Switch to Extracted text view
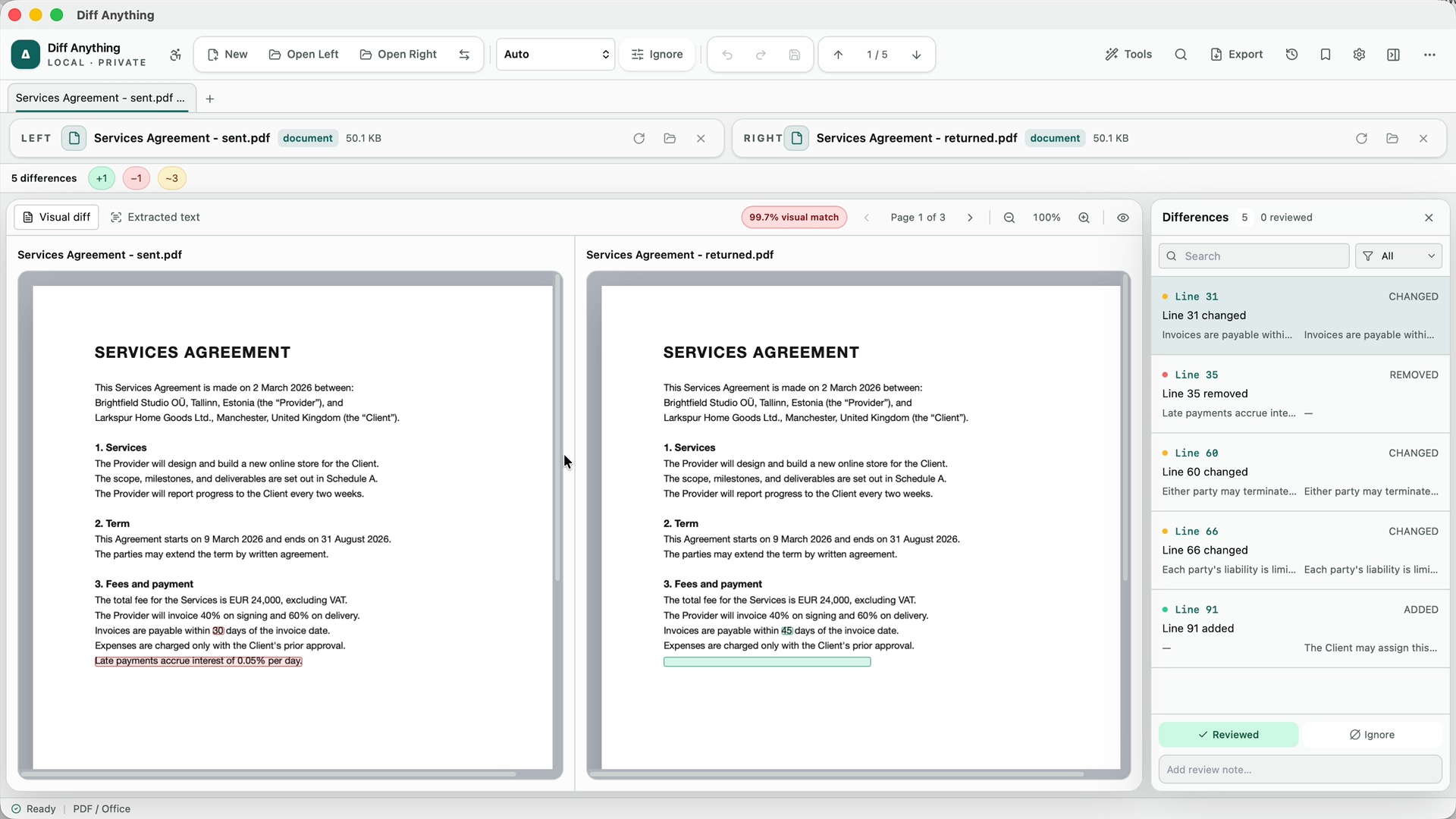Viewport: 1456px width, 819px height. pos(155,217)
